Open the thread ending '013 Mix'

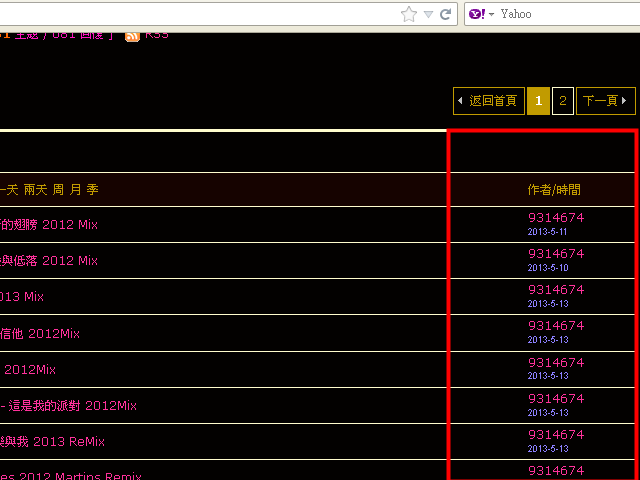22,297
